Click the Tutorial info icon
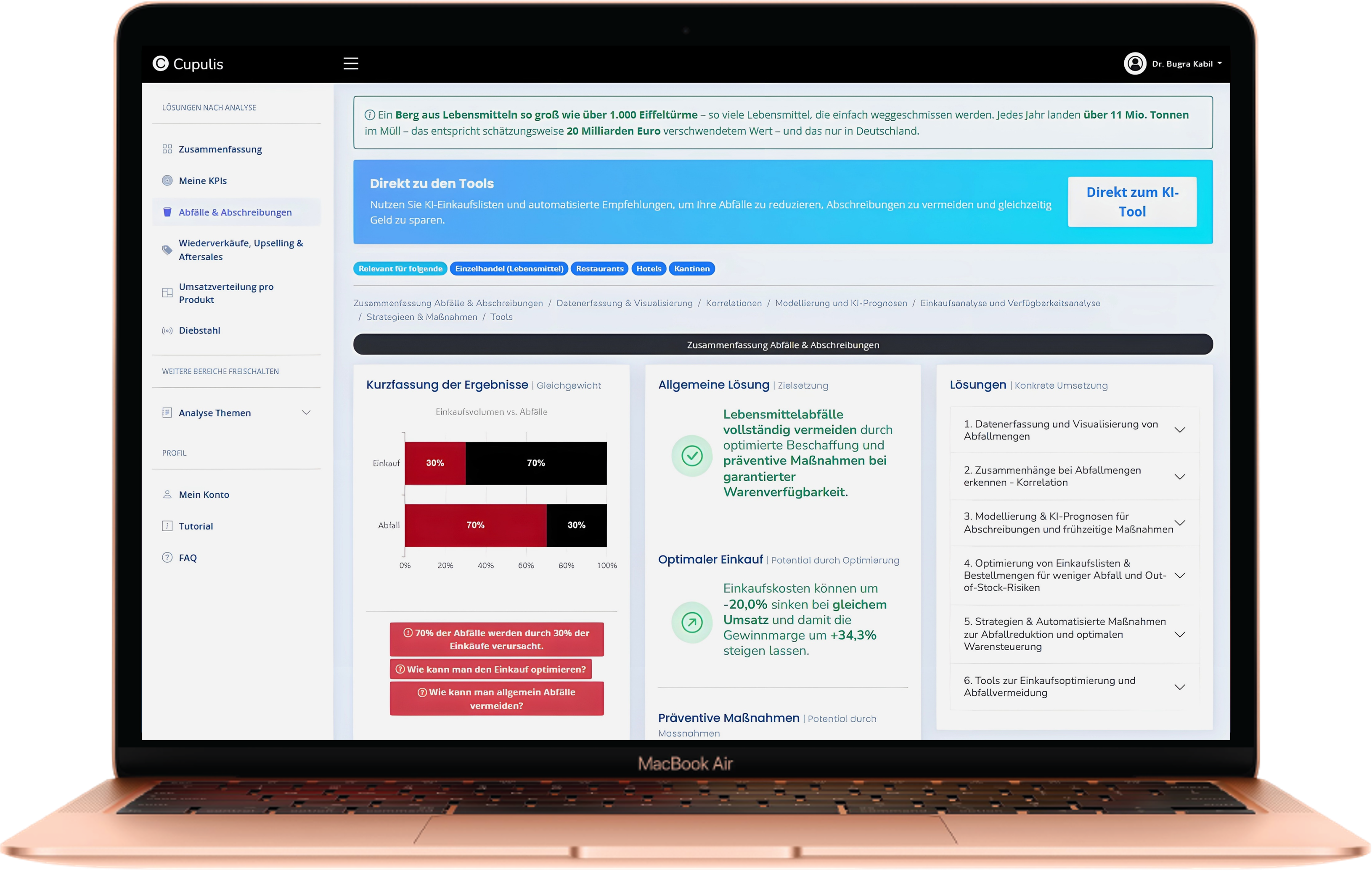This screenshot has width=1372, height=871. click(167, 526)
